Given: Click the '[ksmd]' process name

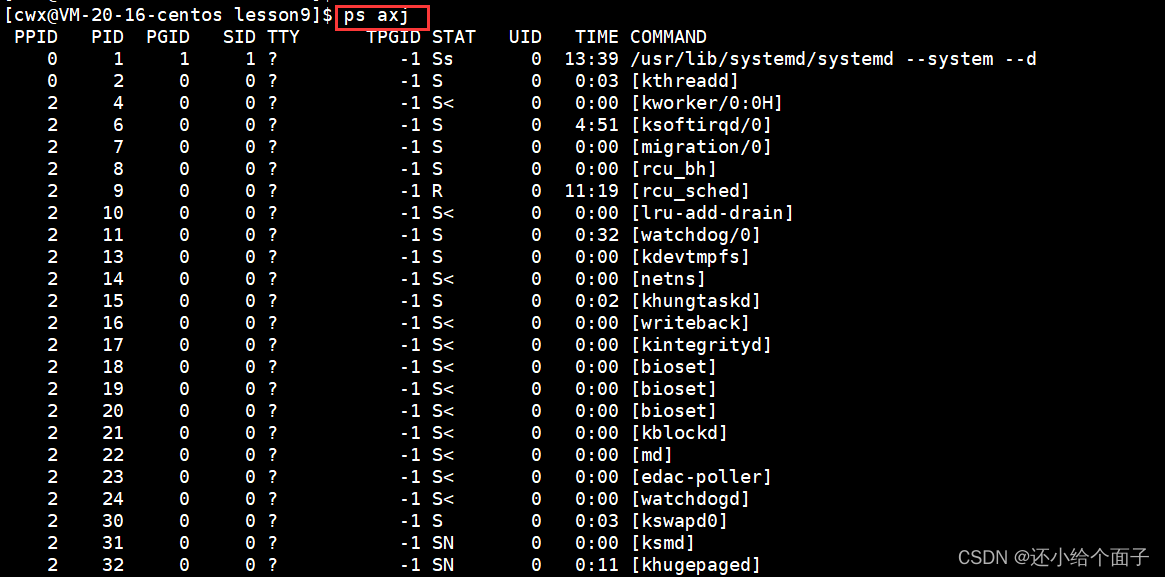Looking at the screenshot, I should coord(663,543).
